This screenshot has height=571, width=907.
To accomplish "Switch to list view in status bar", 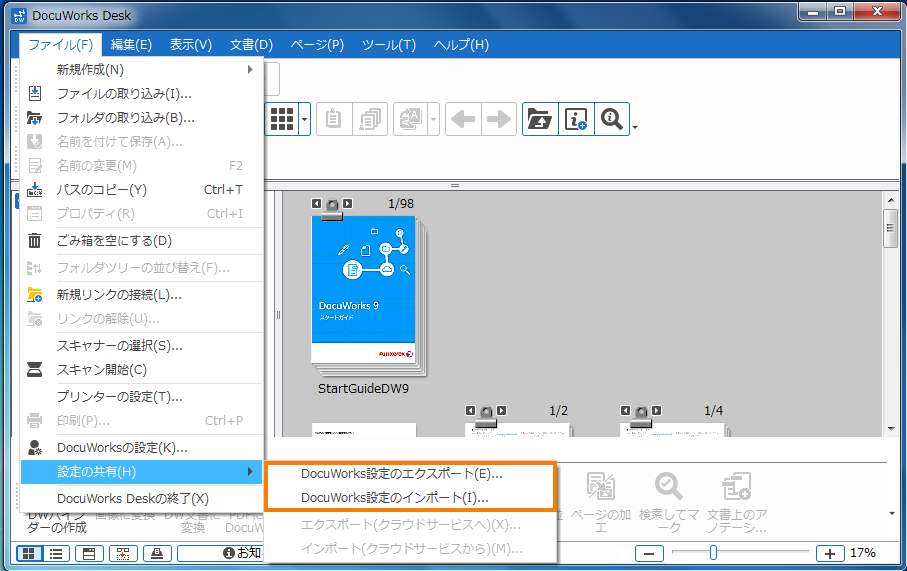I will pyautogui.click(x=56, y=554).
